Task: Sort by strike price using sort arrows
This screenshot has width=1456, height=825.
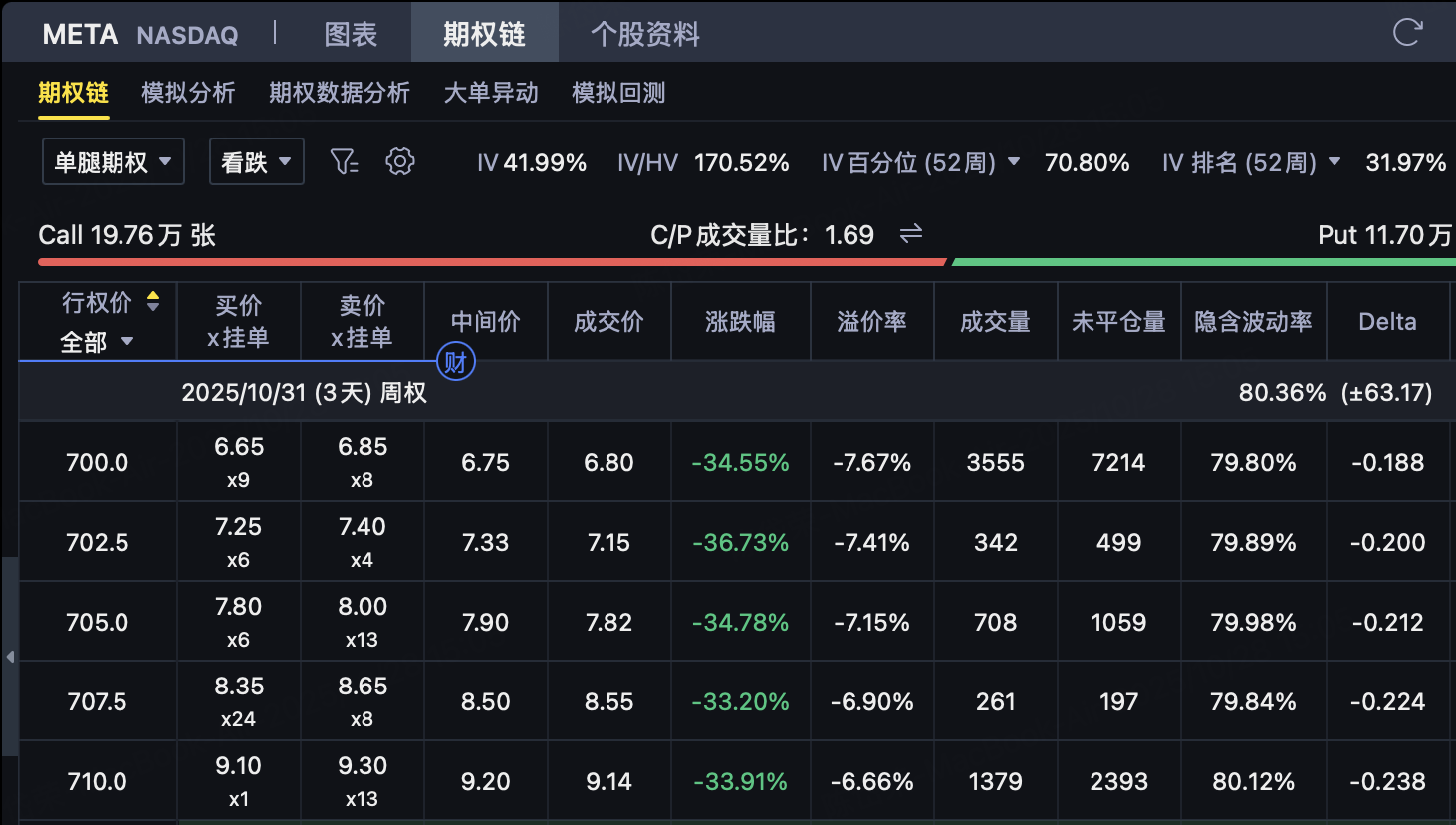Action: click(x=153, y=301)
